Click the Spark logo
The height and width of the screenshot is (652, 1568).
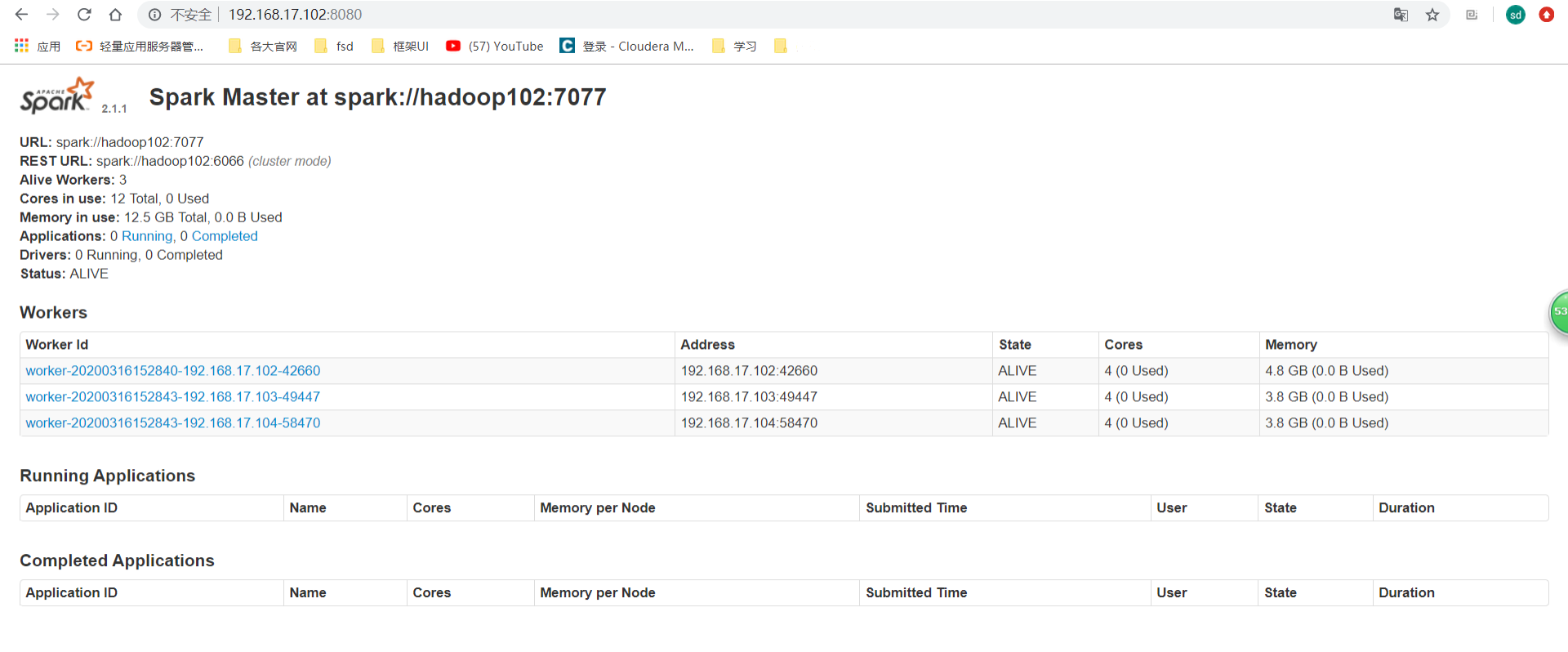click(x=57, y=96)
